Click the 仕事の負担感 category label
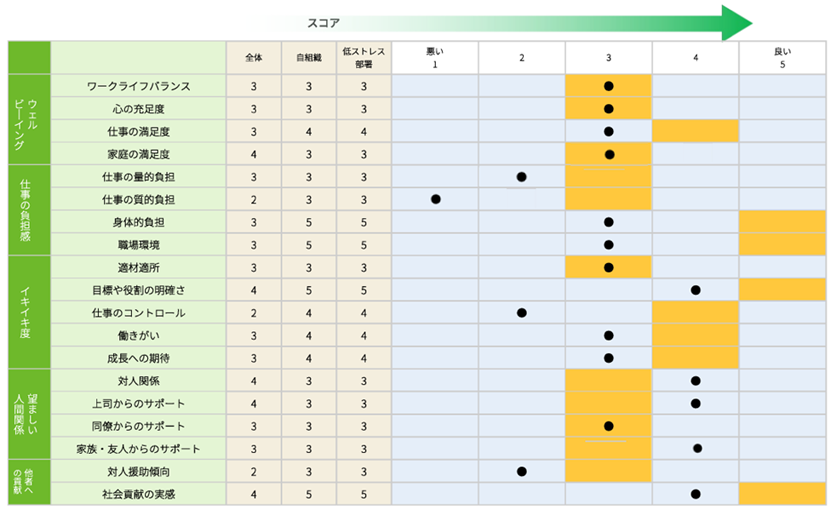This screenshot has width=840, height=509. tap(29, 210)
